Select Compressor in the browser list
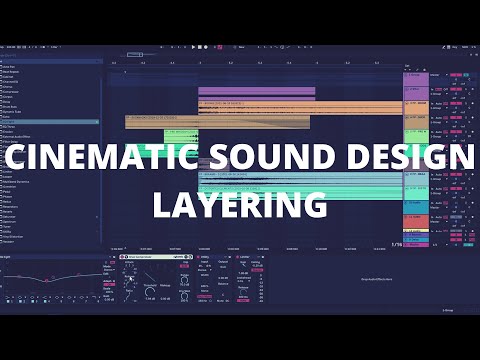Viewport: 480px width, 360px height. tap(11, 92)
